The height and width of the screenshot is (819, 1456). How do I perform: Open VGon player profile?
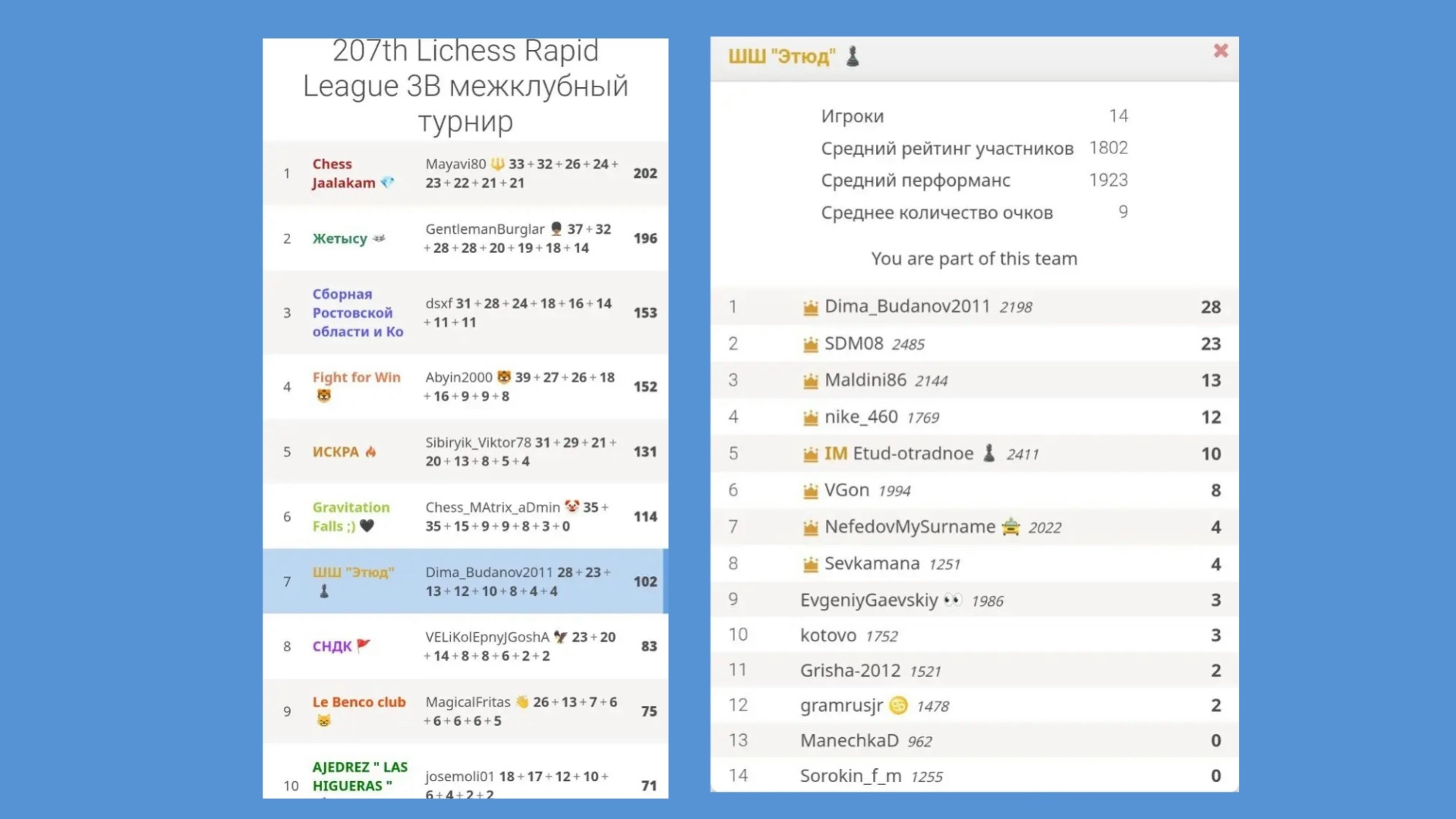click(x=846, y=490)
